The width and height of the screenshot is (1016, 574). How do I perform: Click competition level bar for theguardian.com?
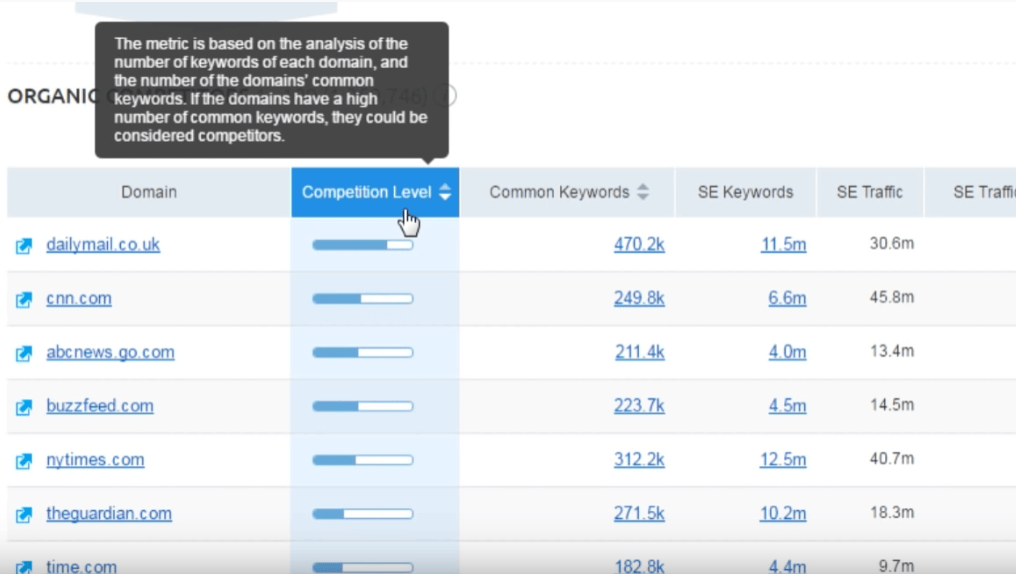(x=362, y=514)
